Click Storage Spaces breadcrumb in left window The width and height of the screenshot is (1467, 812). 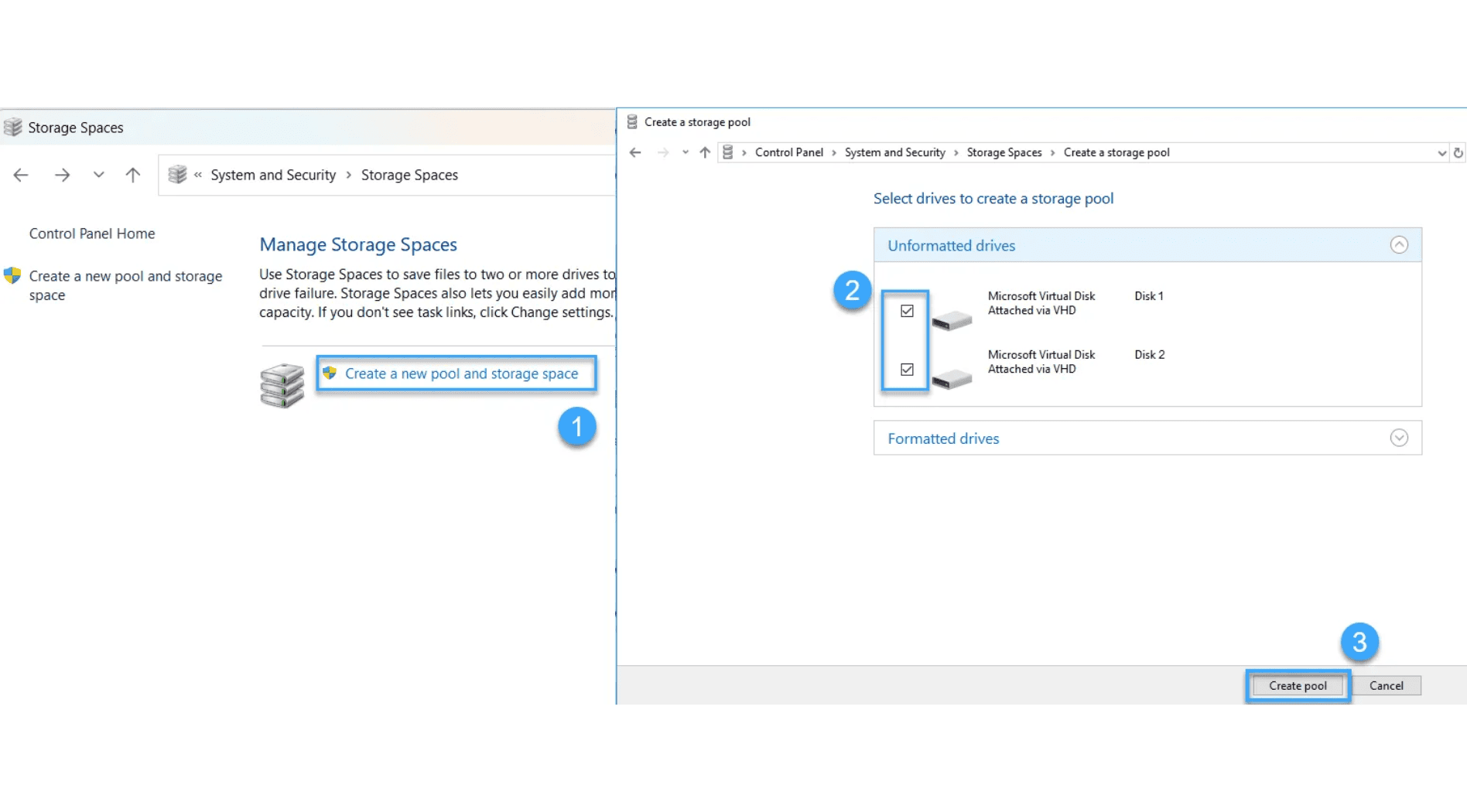(409, 175)
